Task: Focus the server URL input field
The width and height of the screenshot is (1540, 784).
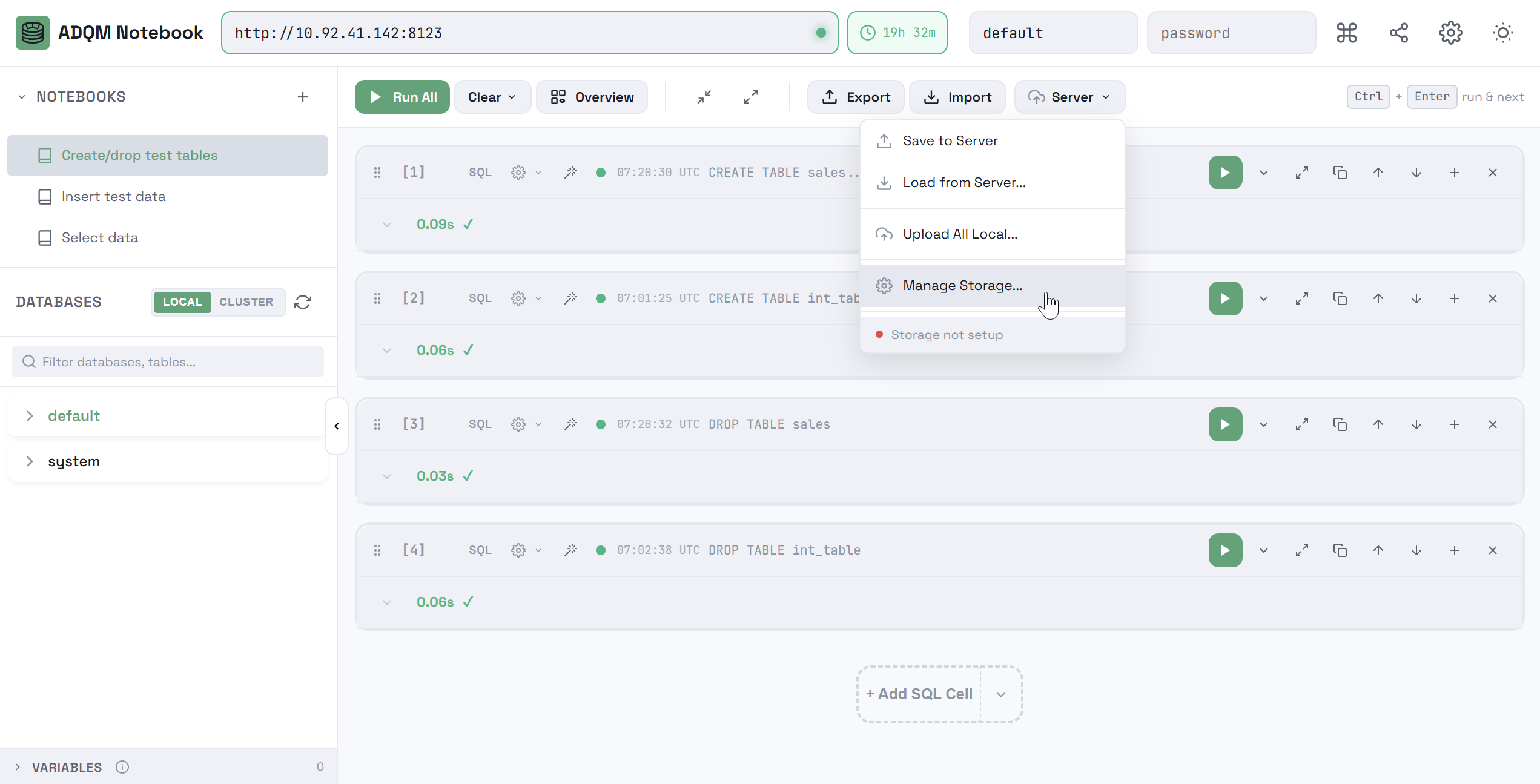Action: pos(529,33)
